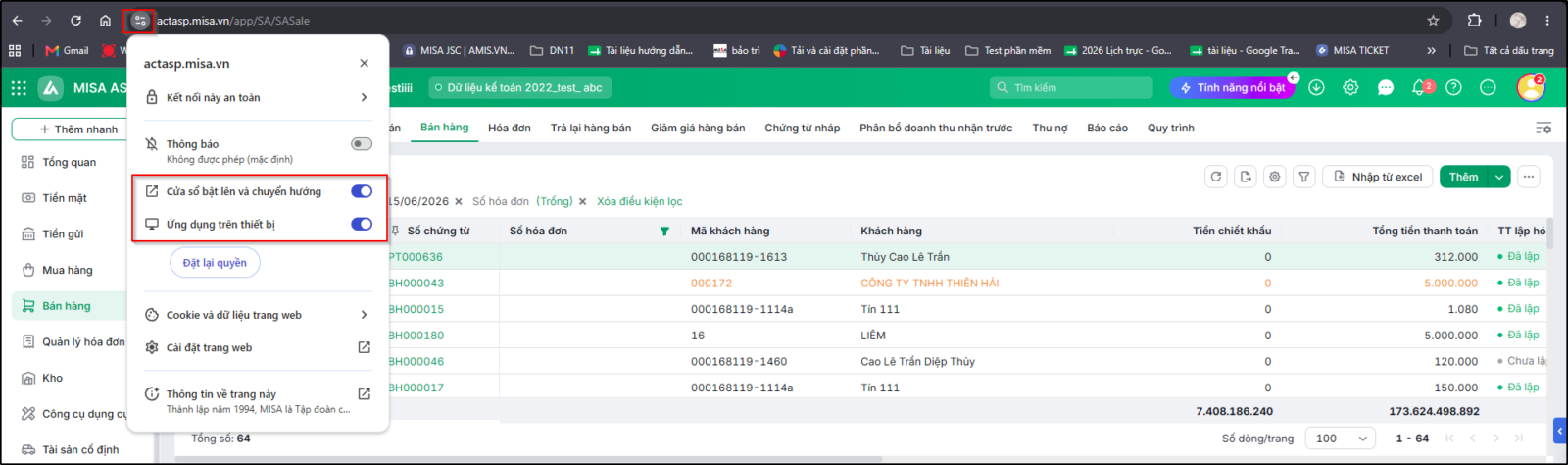Open the MISA app launcher grid icon
Screen dimensions: 1568x465
point(19,87)
